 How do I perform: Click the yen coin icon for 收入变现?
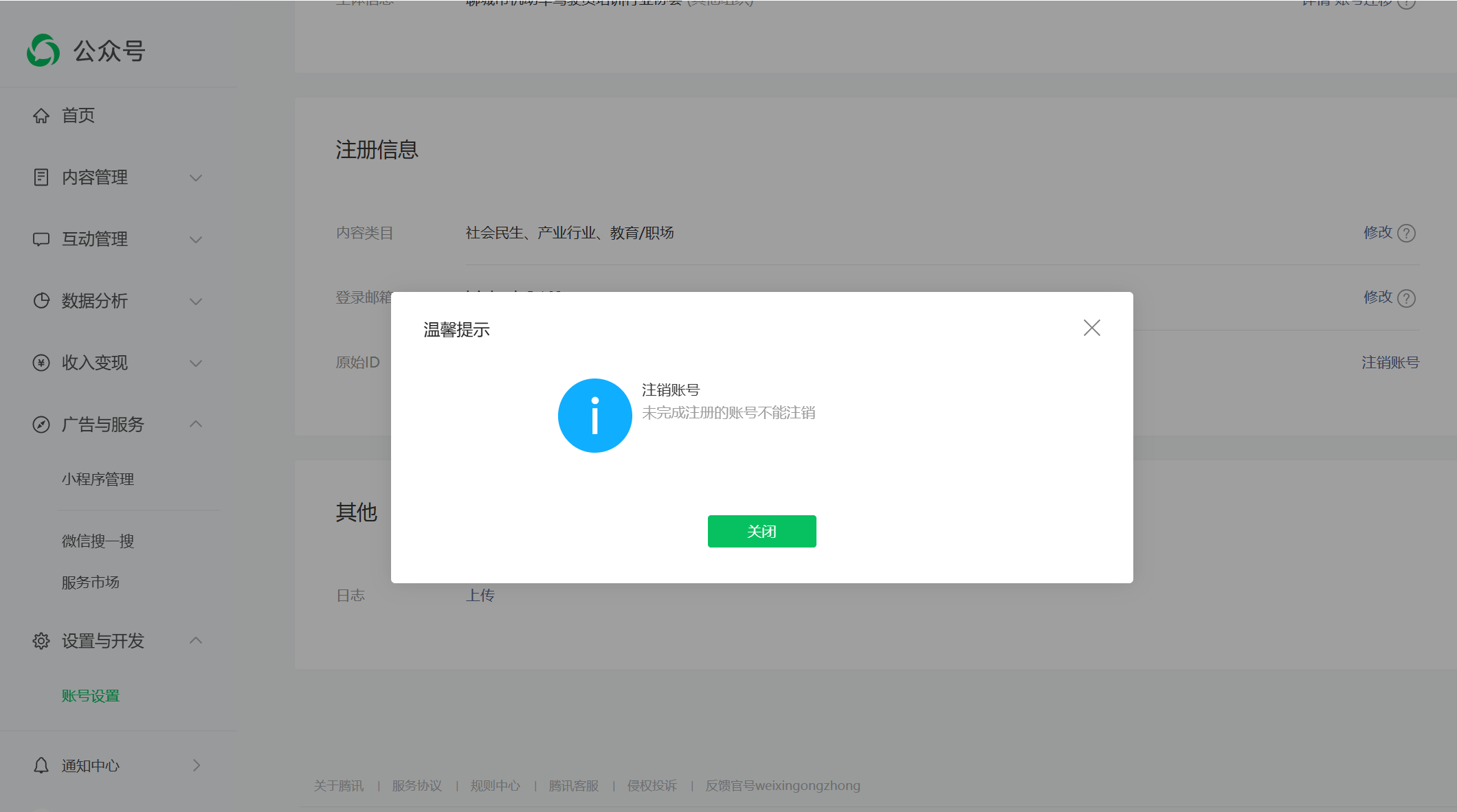(x=41, y=363)
